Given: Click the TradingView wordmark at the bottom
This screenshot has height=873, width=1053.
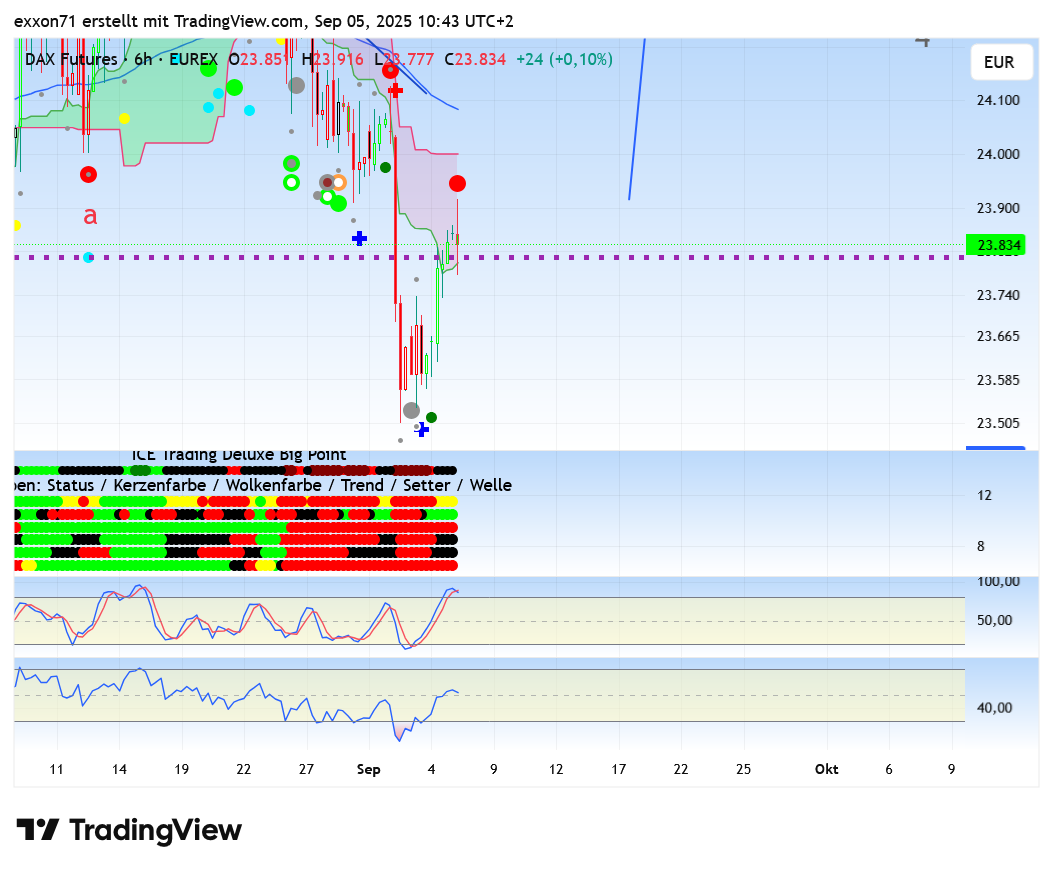Looking at the screenshot, I should coord(155,830).
